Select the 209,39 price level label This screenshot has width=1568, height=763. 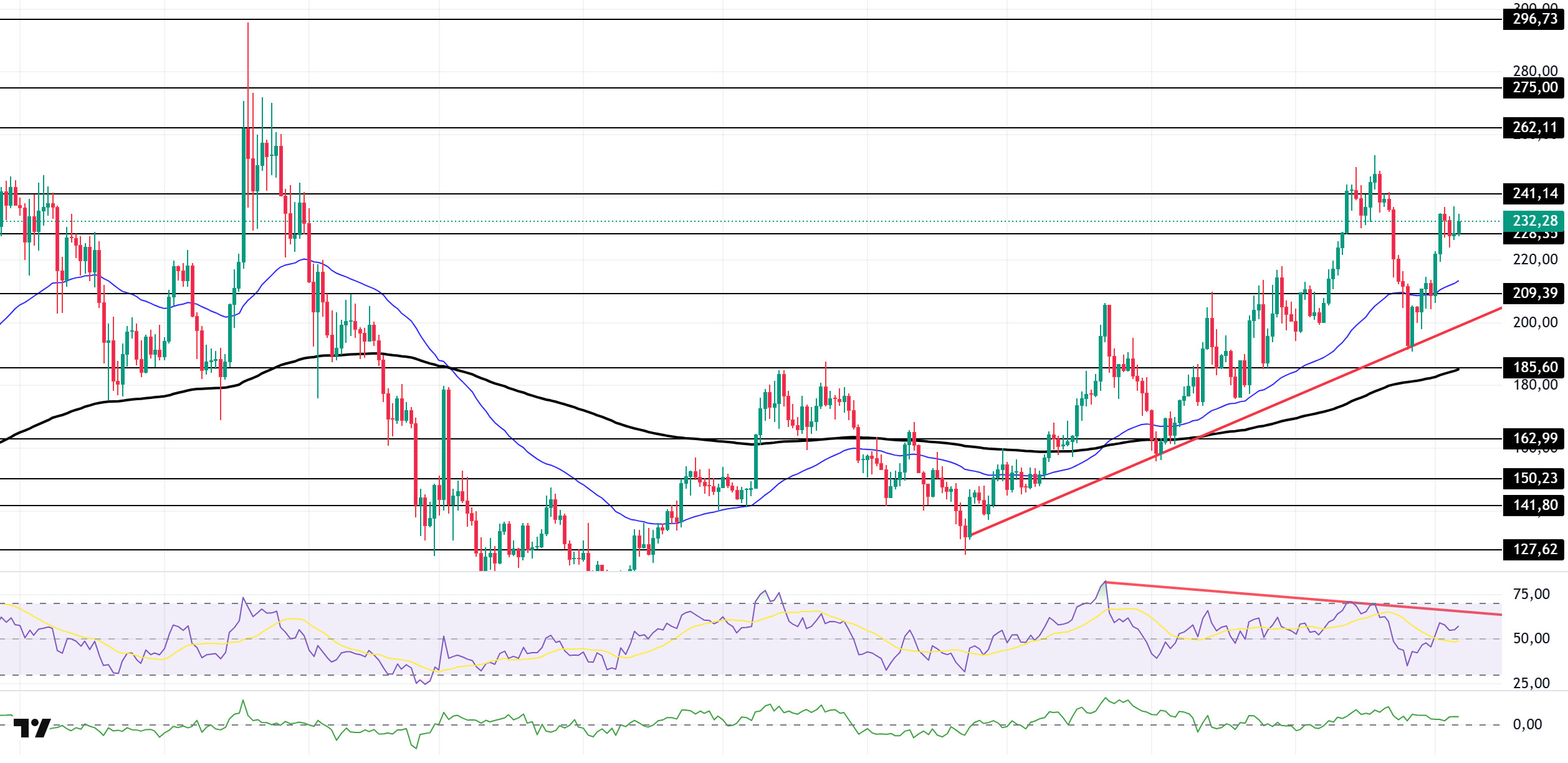[x=1534, y=293]
